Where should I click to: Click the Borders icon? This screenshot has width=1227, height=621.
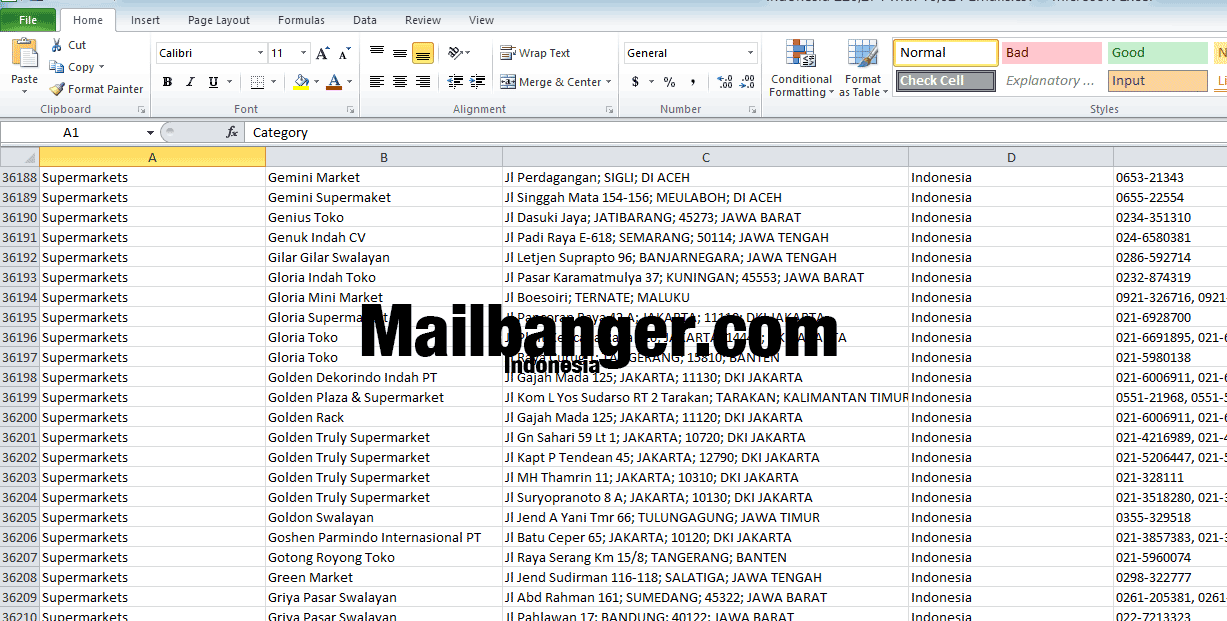(x=258, y=82)
